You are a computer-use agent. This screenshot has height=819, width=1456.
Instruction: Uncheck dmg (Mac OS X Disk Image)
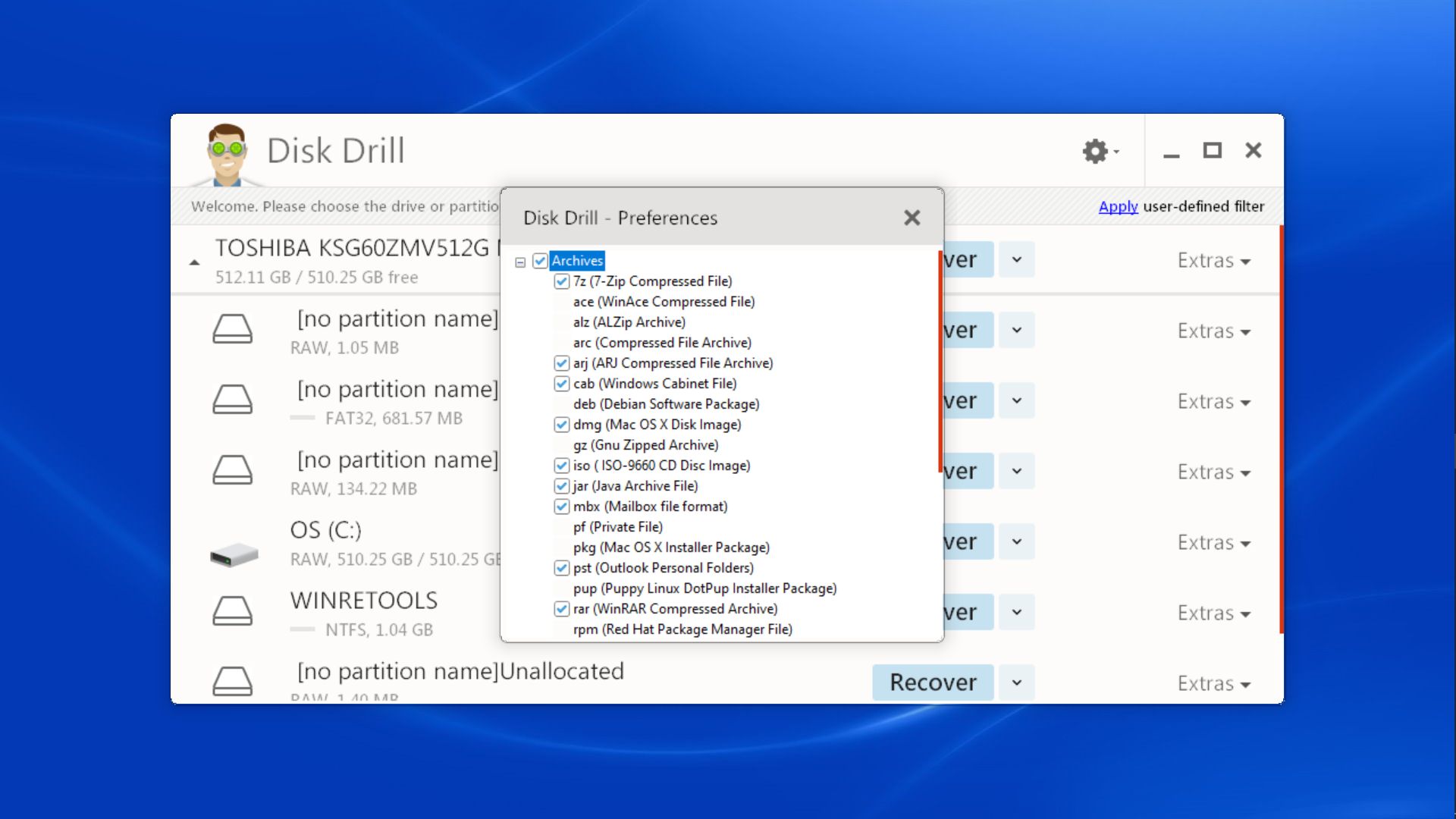561,425
